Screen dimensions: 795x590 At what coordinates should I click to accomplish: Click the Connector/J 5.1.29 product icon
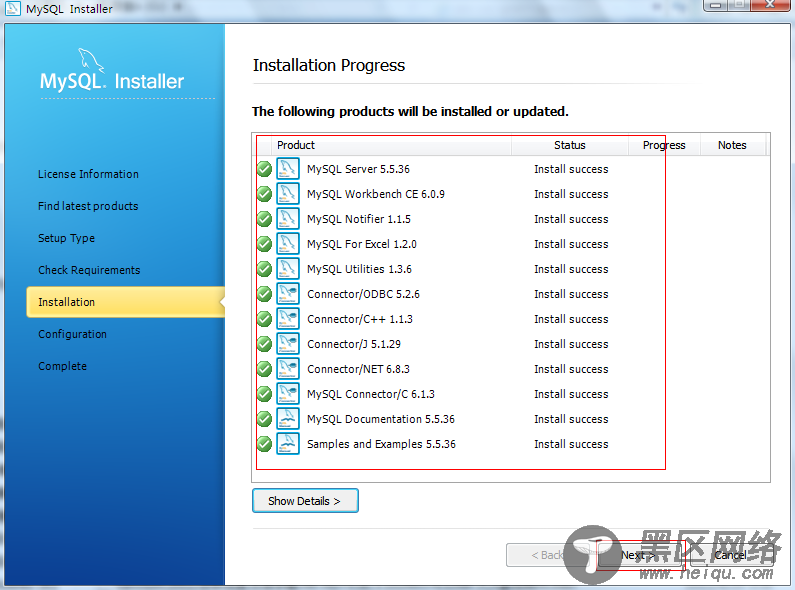(287, 344)
